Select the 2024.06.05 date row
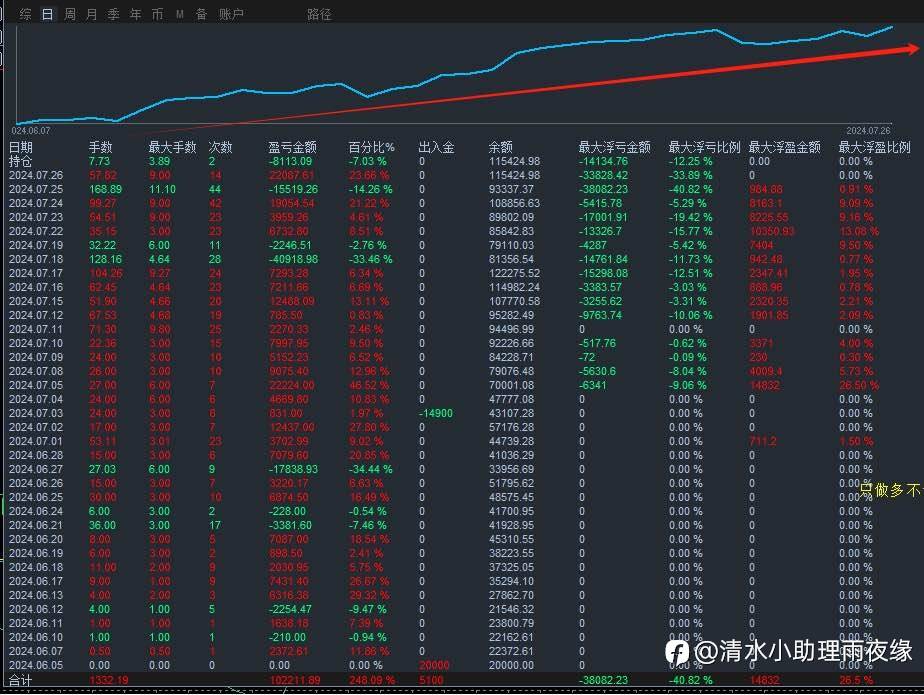This screenshot has height=695, width=924. point(36,666)
